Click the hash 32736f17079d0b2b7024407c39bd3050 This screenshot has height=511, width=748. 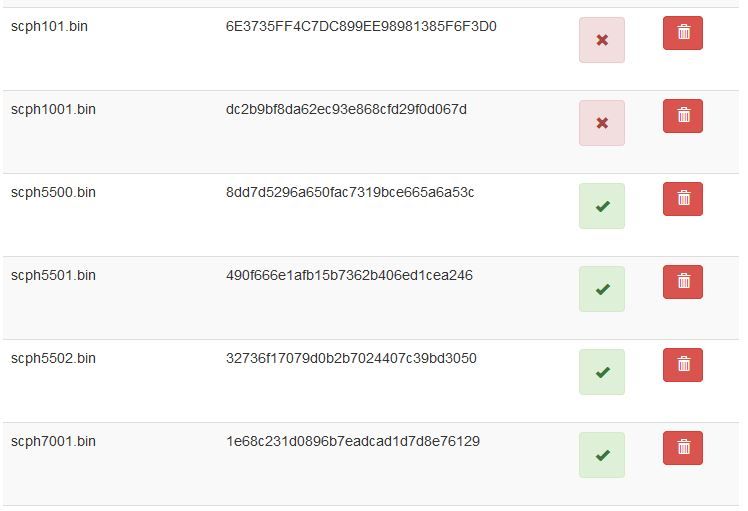[351, 358]
